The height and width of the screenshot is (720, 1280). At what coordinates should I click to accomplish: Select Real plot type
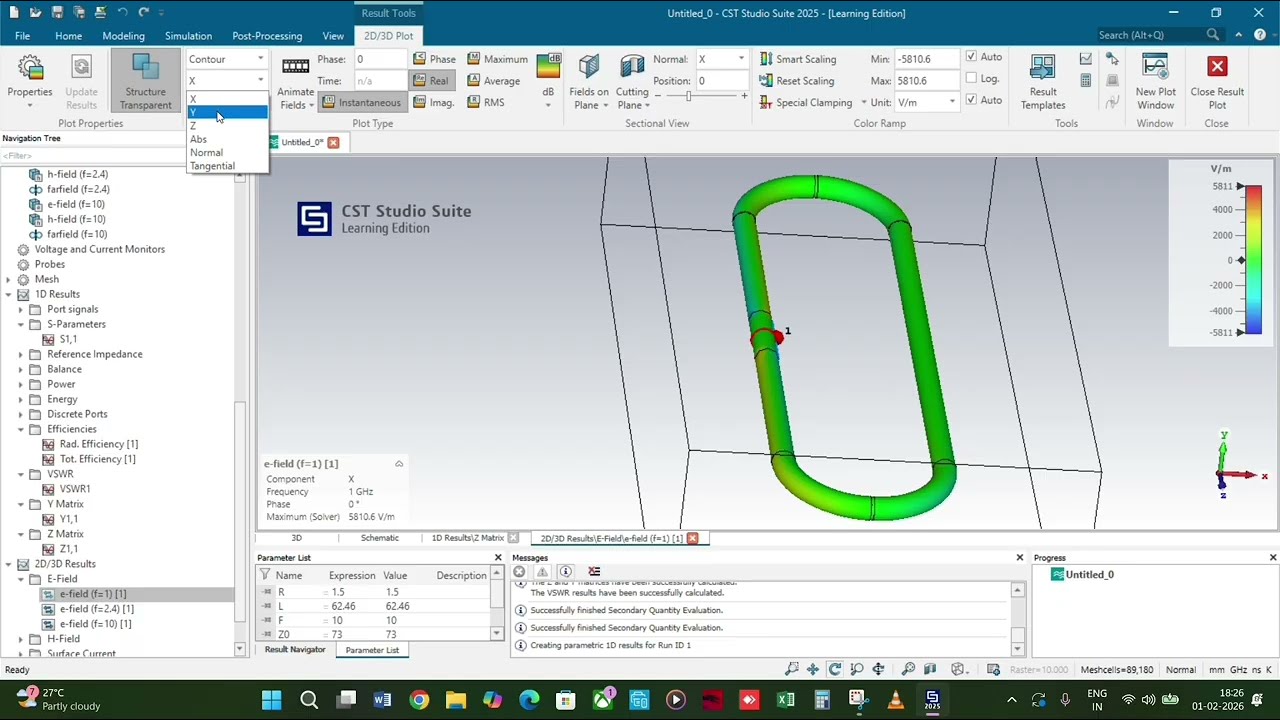[x=431, y=81]
